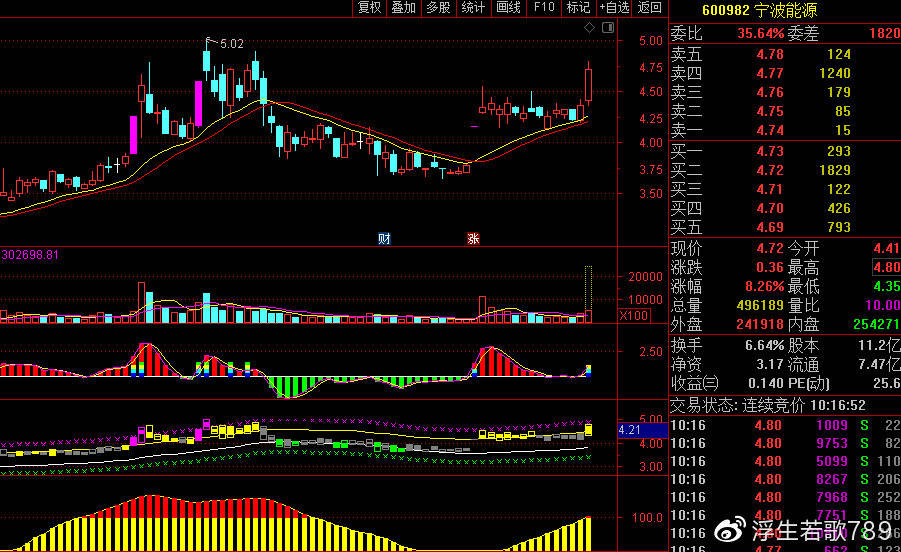Click 返回 to go back

pyautogui.click(x=650, y=8)
